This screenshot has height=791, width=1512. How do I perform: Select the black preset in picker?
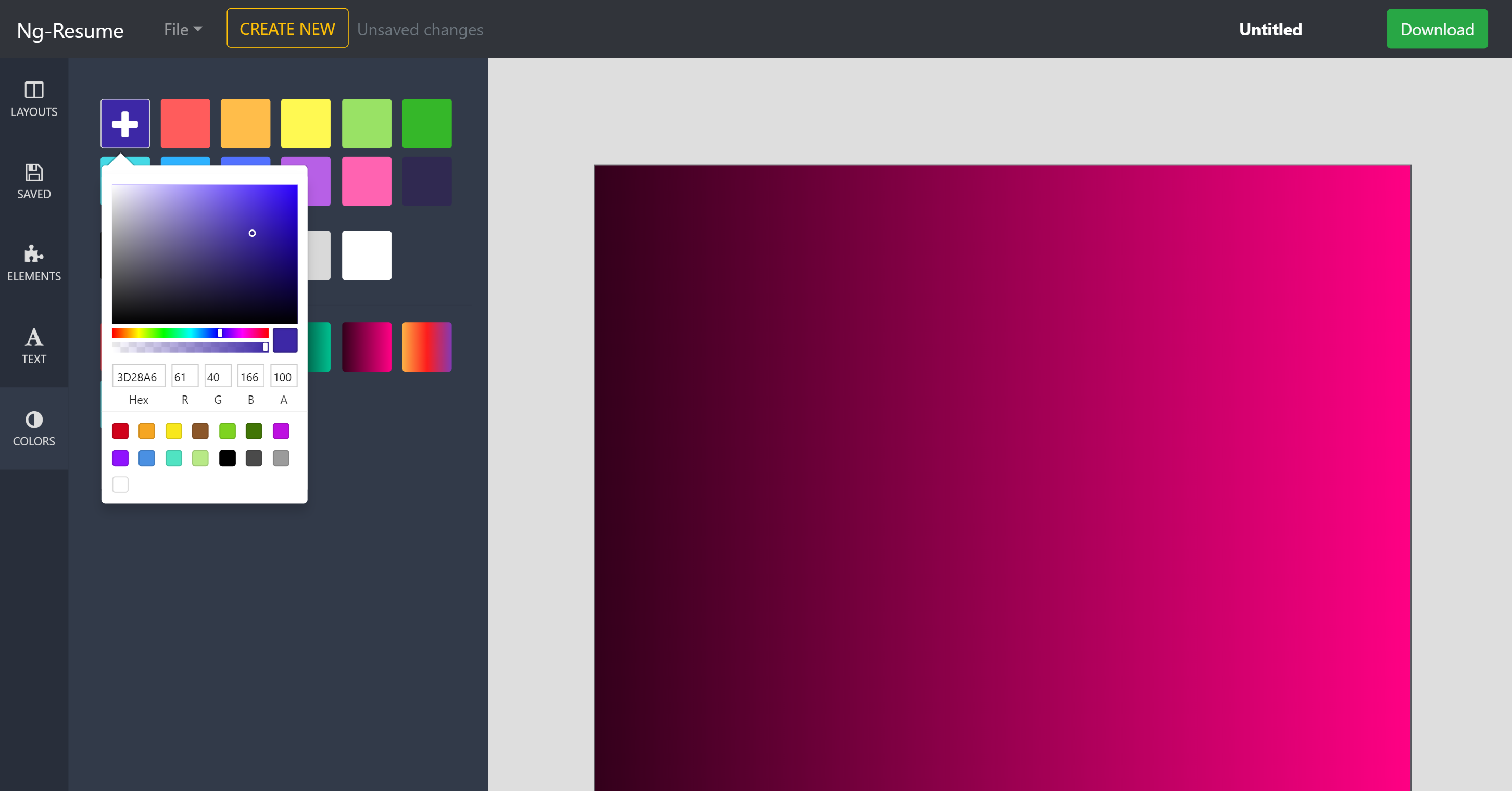point(227,458)
